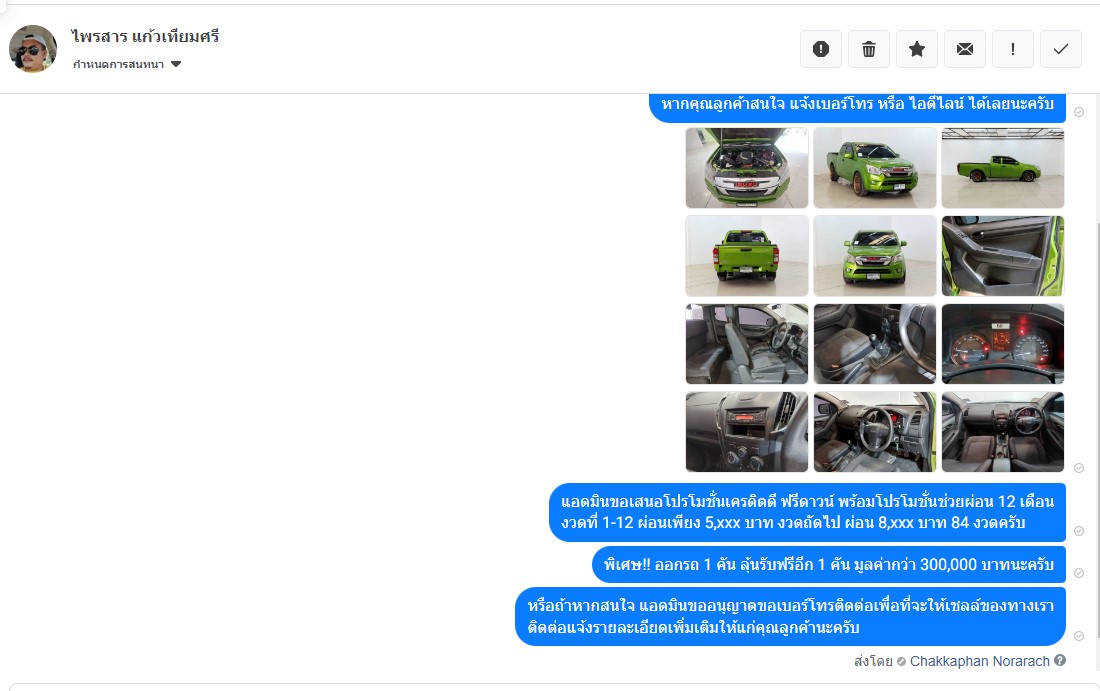The image size is (1100, 691).
Task: Mark conversation with the star icon
Action: tap(917, 49)
